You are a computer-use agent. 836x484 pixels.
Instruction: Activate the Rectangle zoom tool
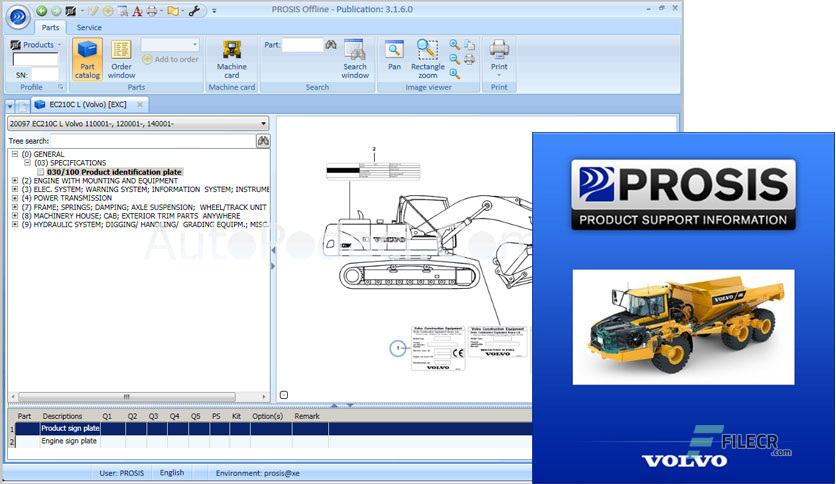pyautogui.click(x=427, y=58)
